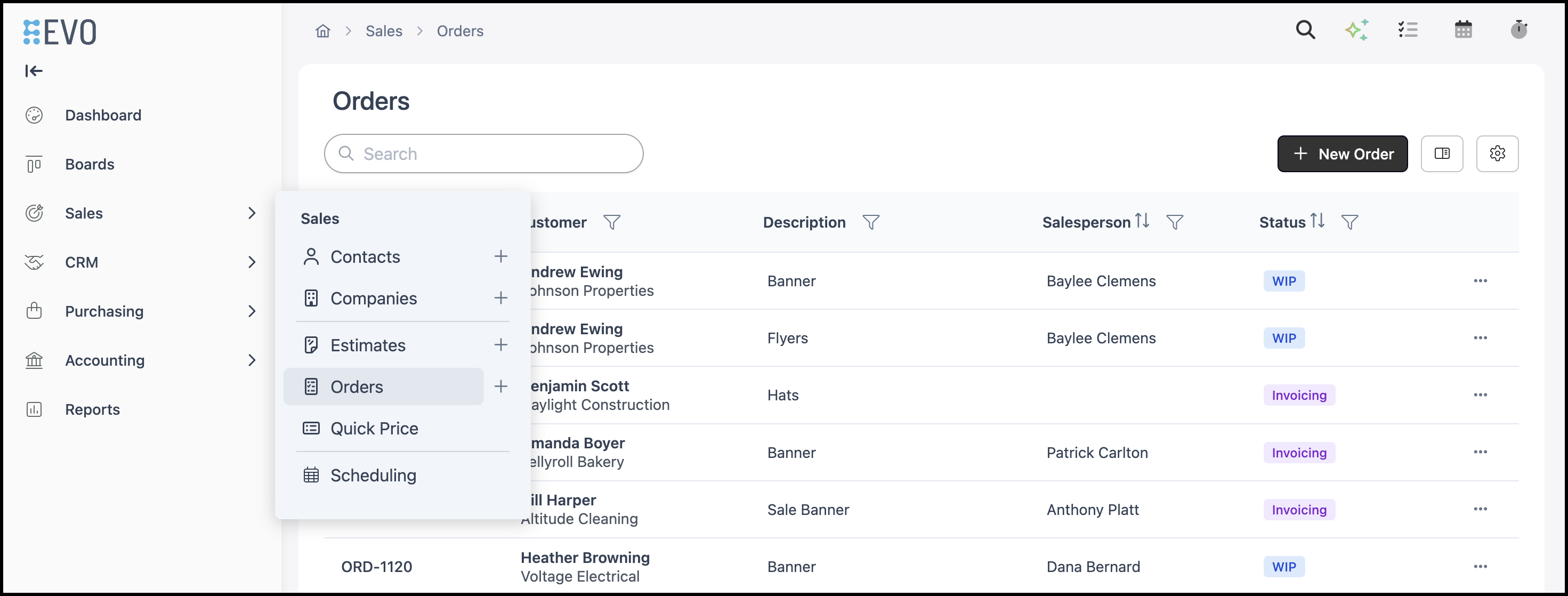Open table settings gear icon
The image size is (1568, 596).
1498,154
